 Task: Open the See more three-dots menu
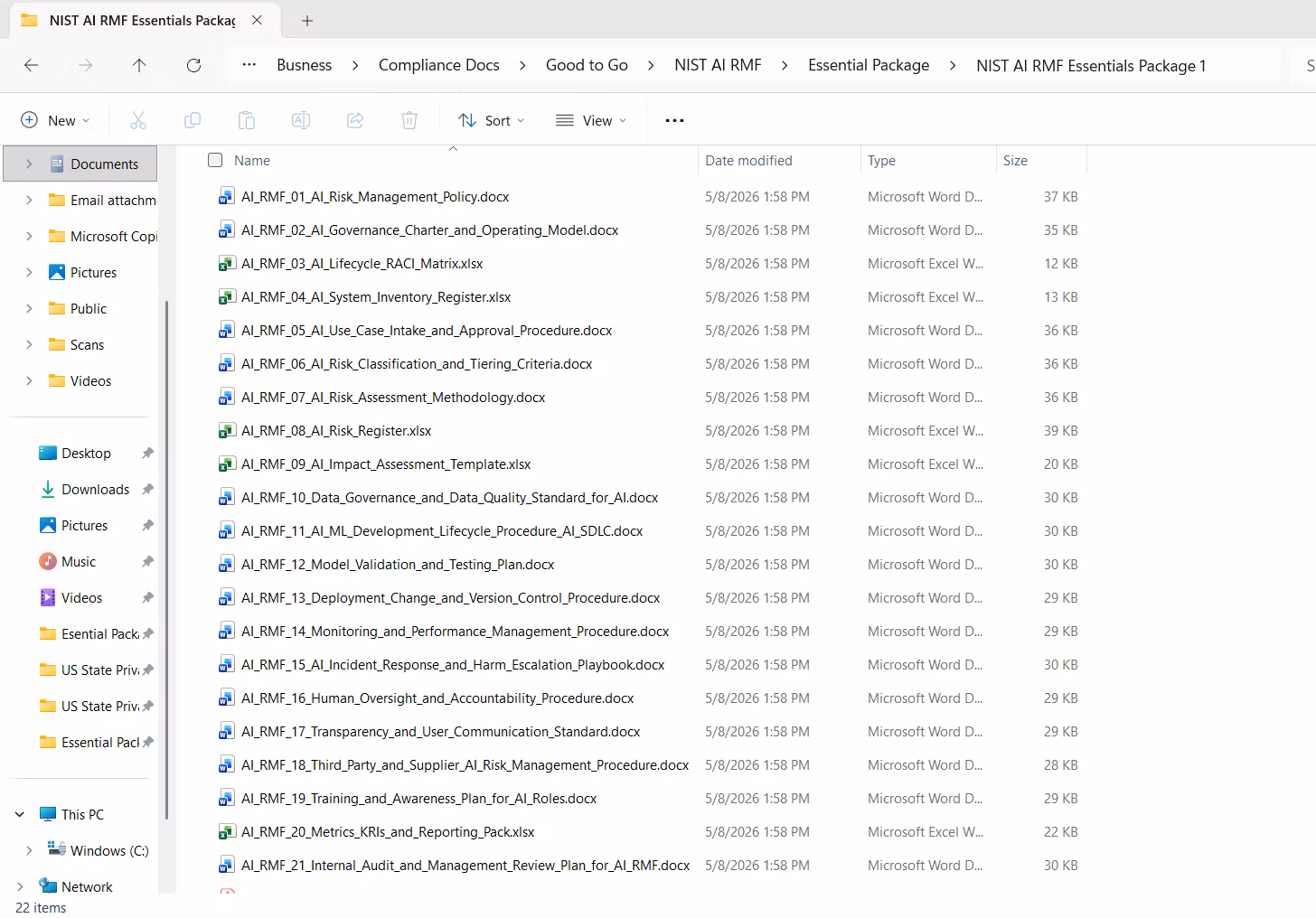(x=674, y=120)
